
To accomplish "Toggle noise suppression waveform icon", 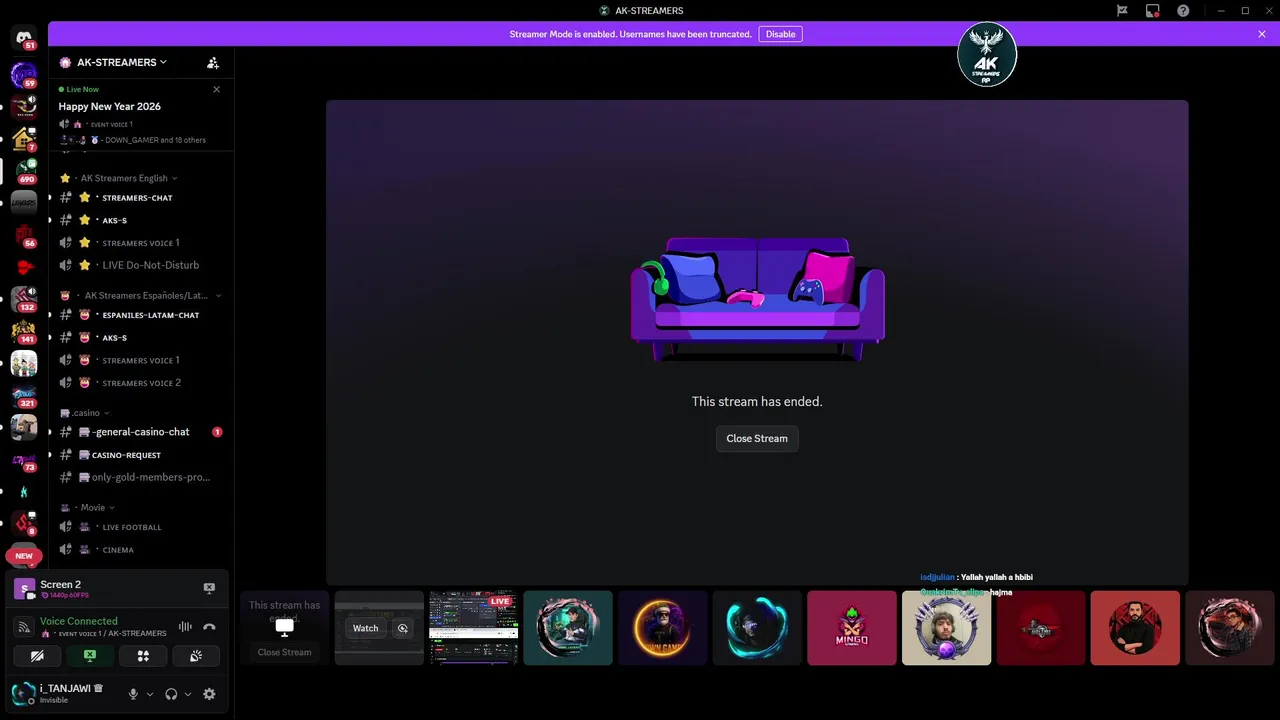I will coord(185,627).
